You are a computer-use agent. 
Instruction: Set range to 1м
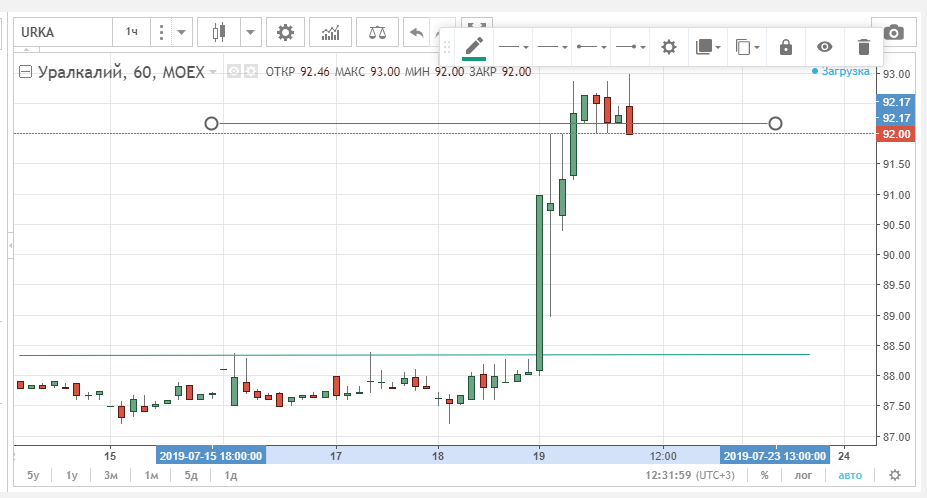[x=151, y=476]
